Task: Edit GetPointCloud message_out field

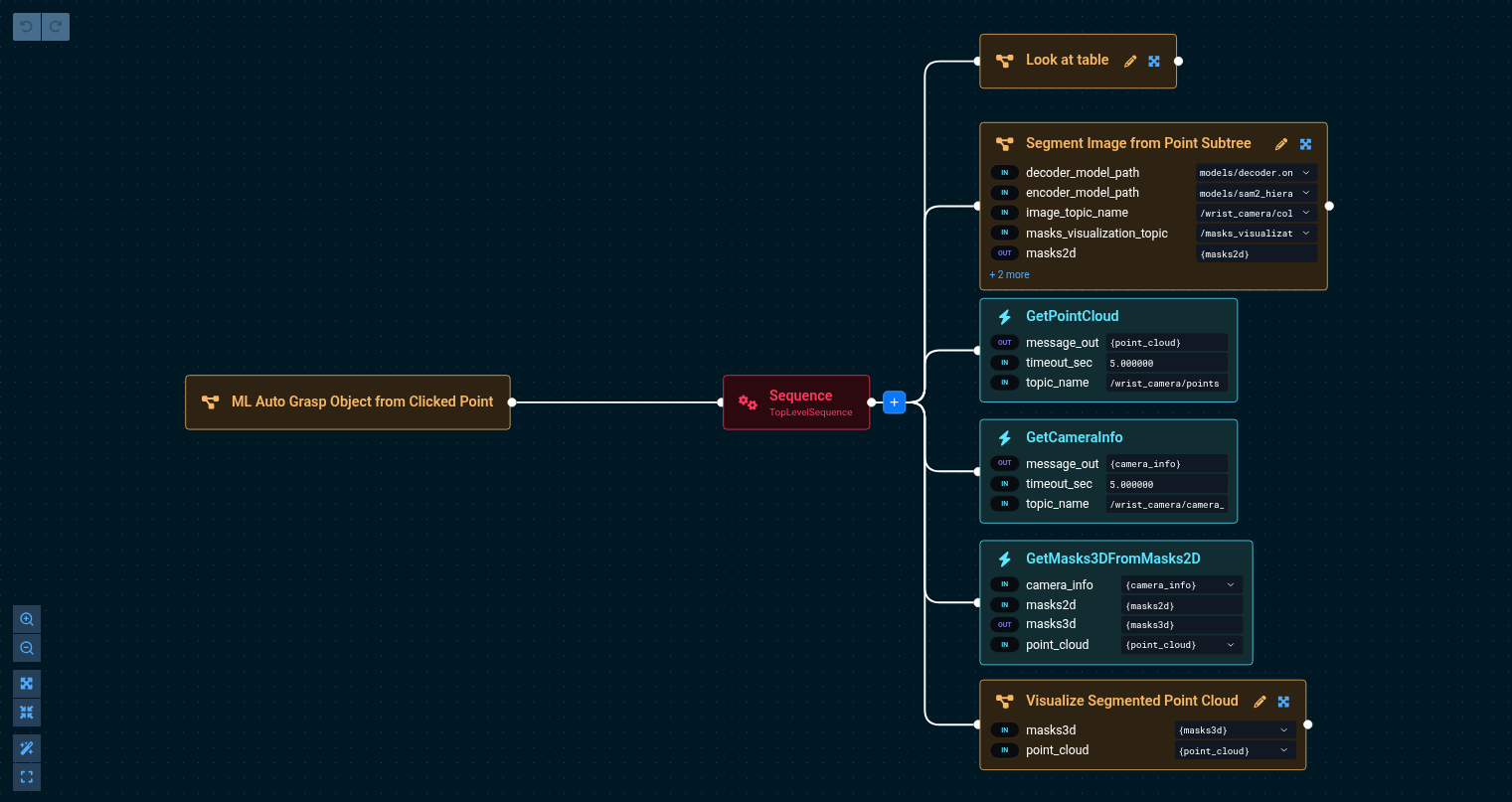Action: pos(1167,343)
